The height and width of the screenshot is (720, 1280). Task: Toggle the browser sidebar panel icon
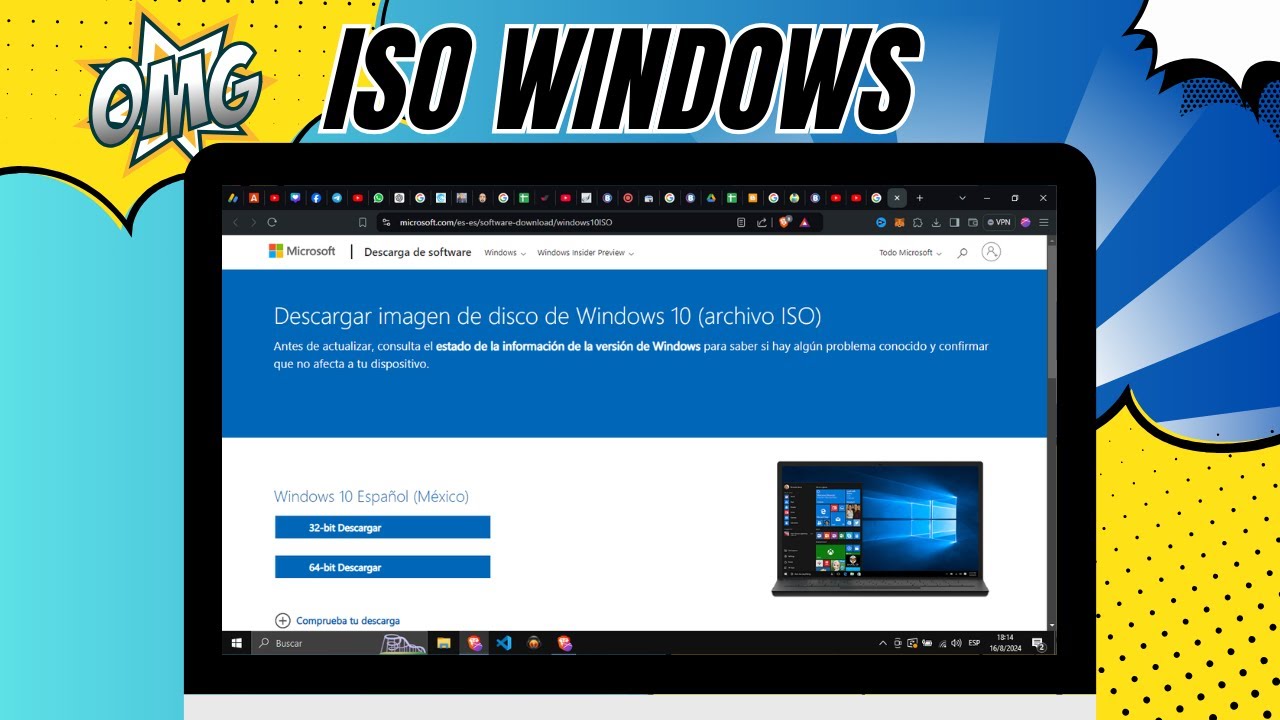(x=954, y=222)
